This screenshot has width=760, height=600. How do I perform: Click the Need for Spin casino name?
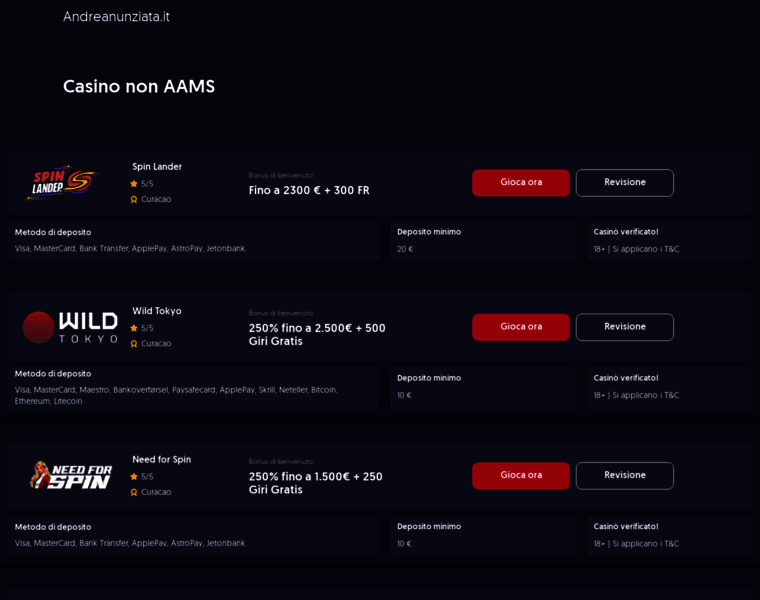161,460
